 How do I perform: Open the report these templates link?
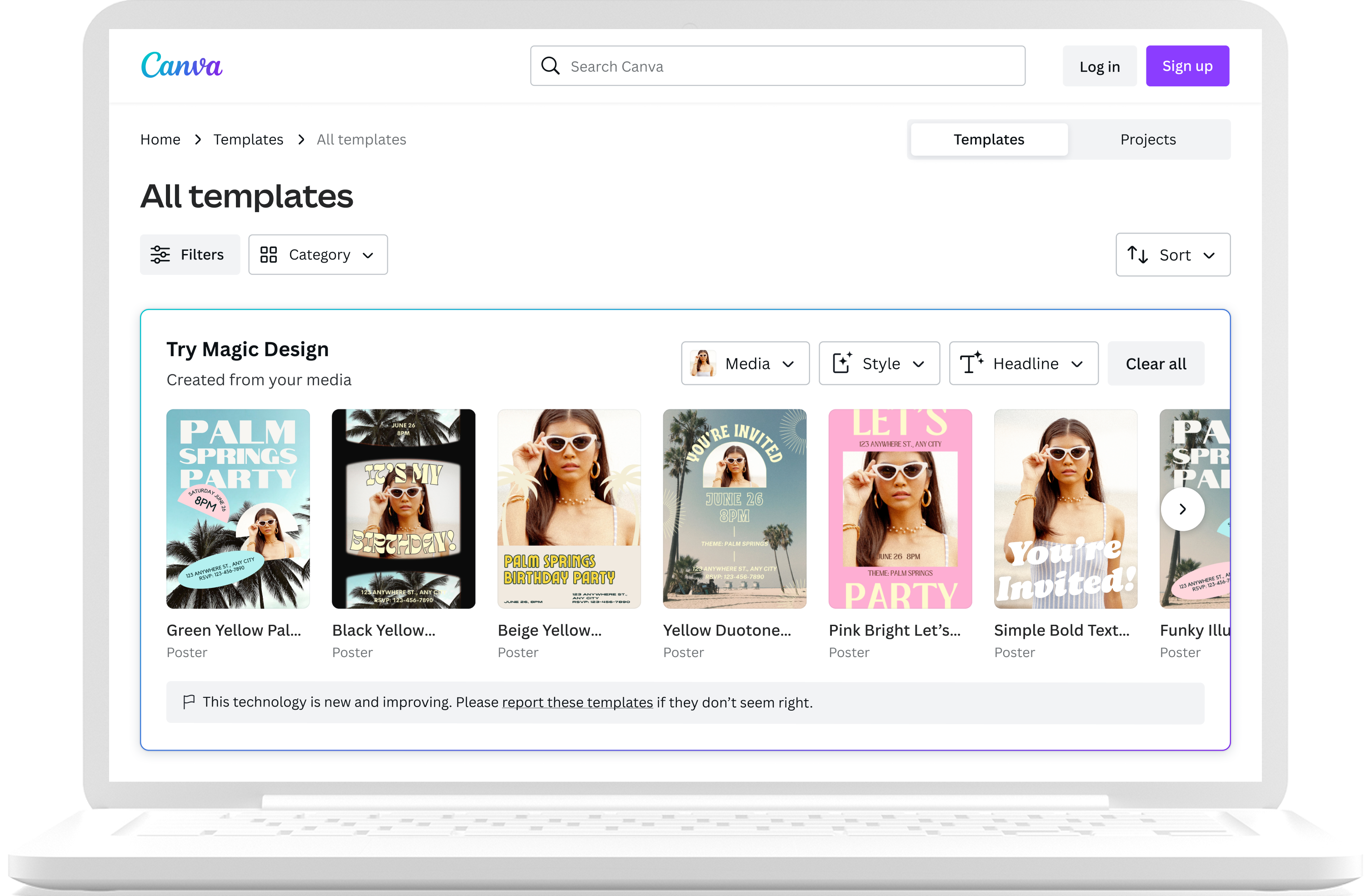(x=577, y=702)
